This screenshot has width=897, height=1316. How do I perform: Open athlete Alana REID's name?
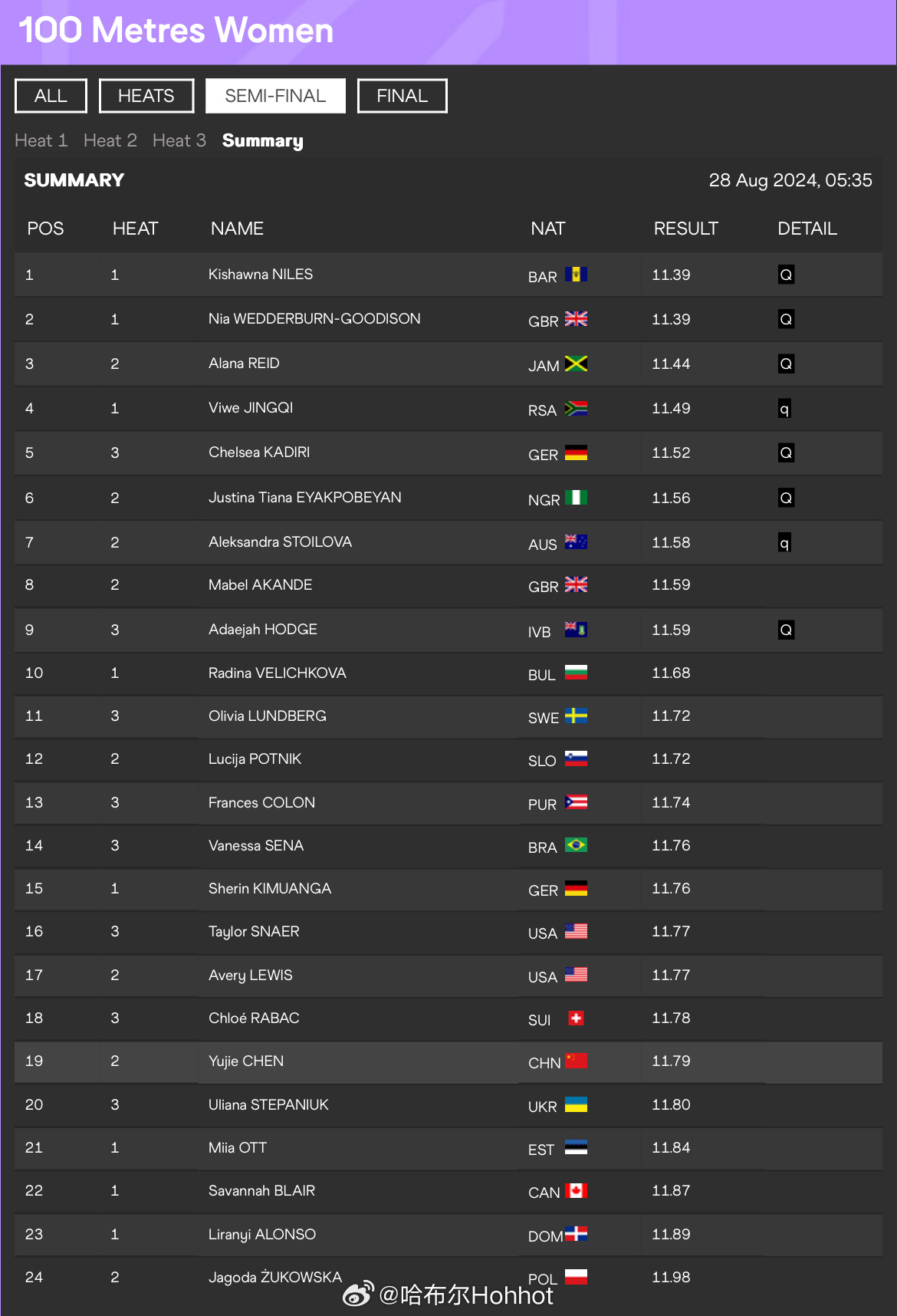(x=244, y=363)
